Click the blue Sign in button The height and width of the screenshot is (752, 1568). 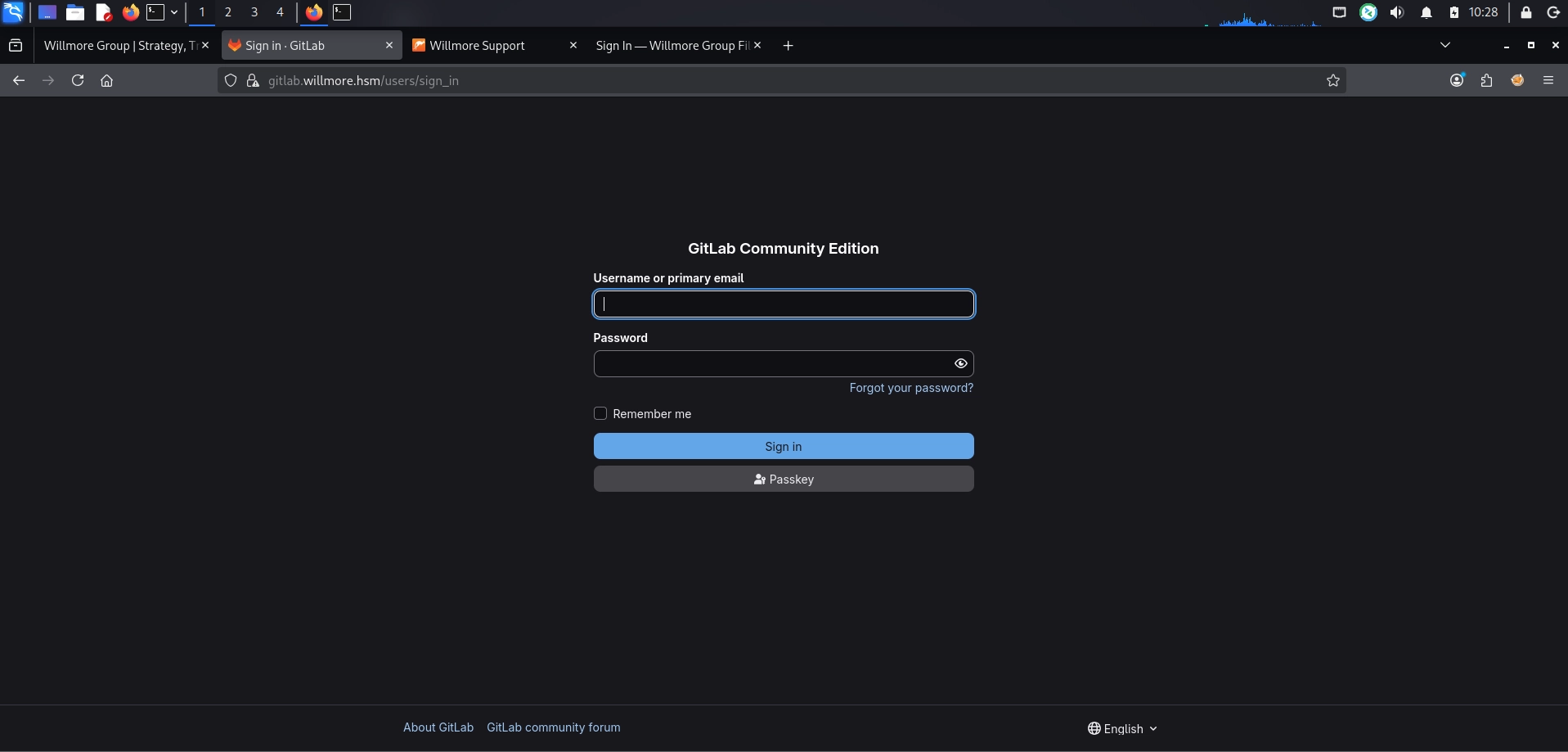point(784,446)
